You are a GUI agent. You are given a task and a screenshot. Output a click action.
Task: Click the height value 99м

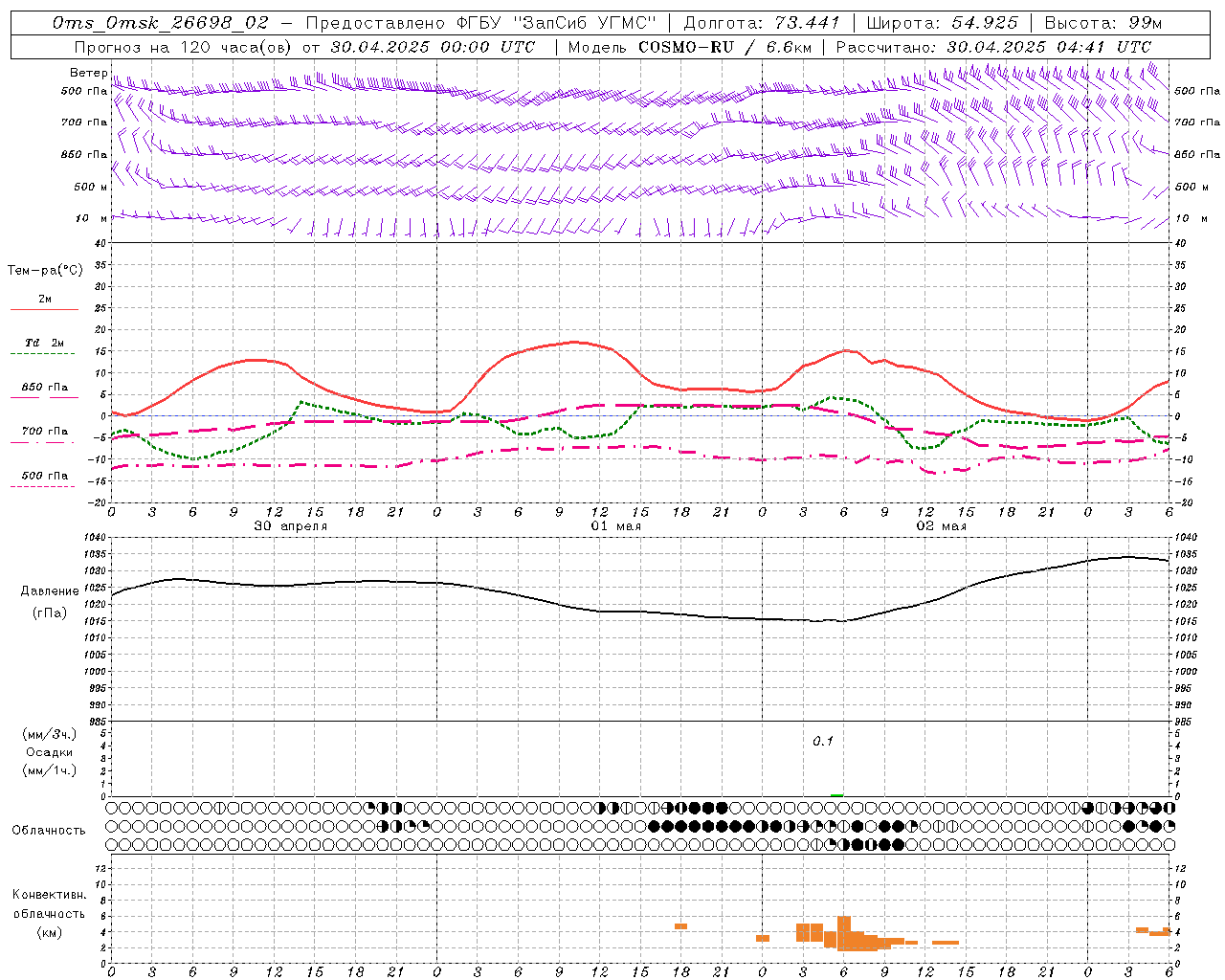coord(1146,22)
